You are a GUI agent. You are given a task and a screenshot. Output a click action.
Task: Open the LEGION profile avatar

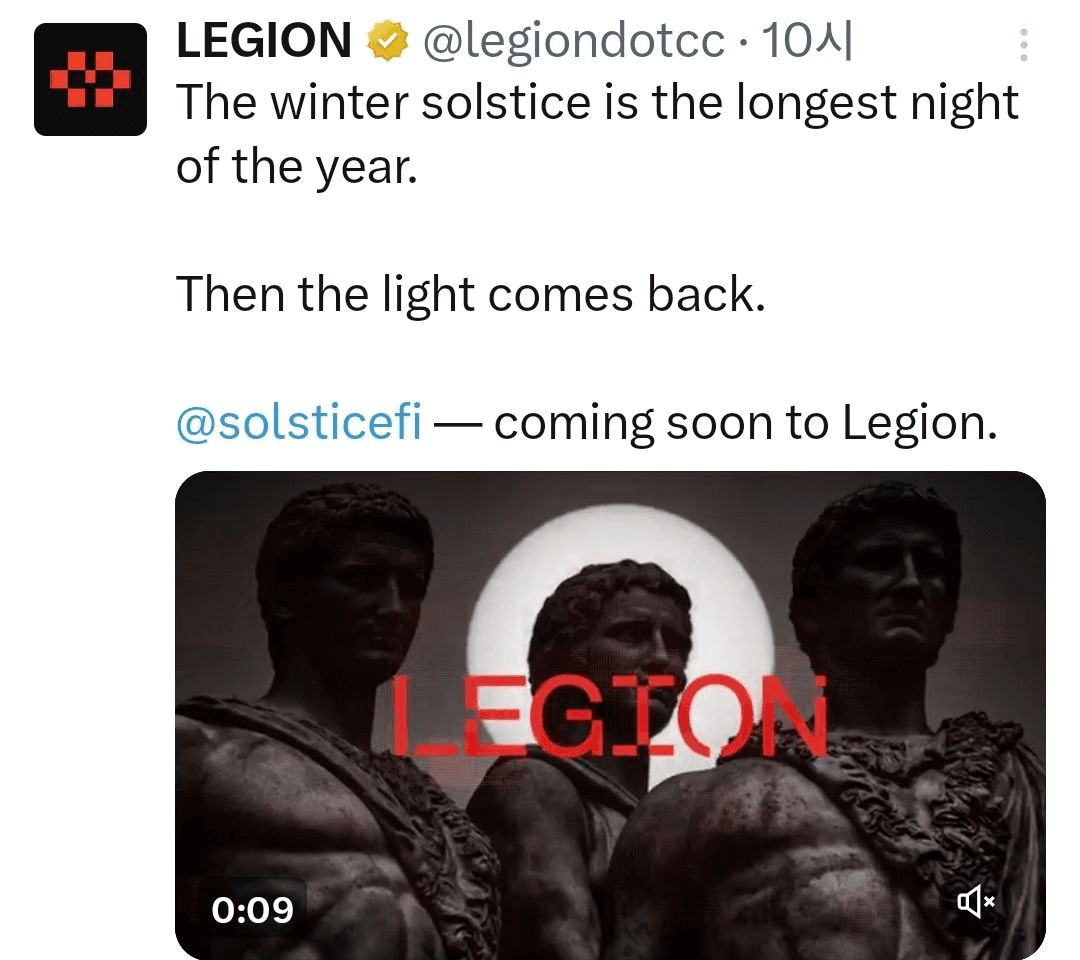(x=90, y=79)
